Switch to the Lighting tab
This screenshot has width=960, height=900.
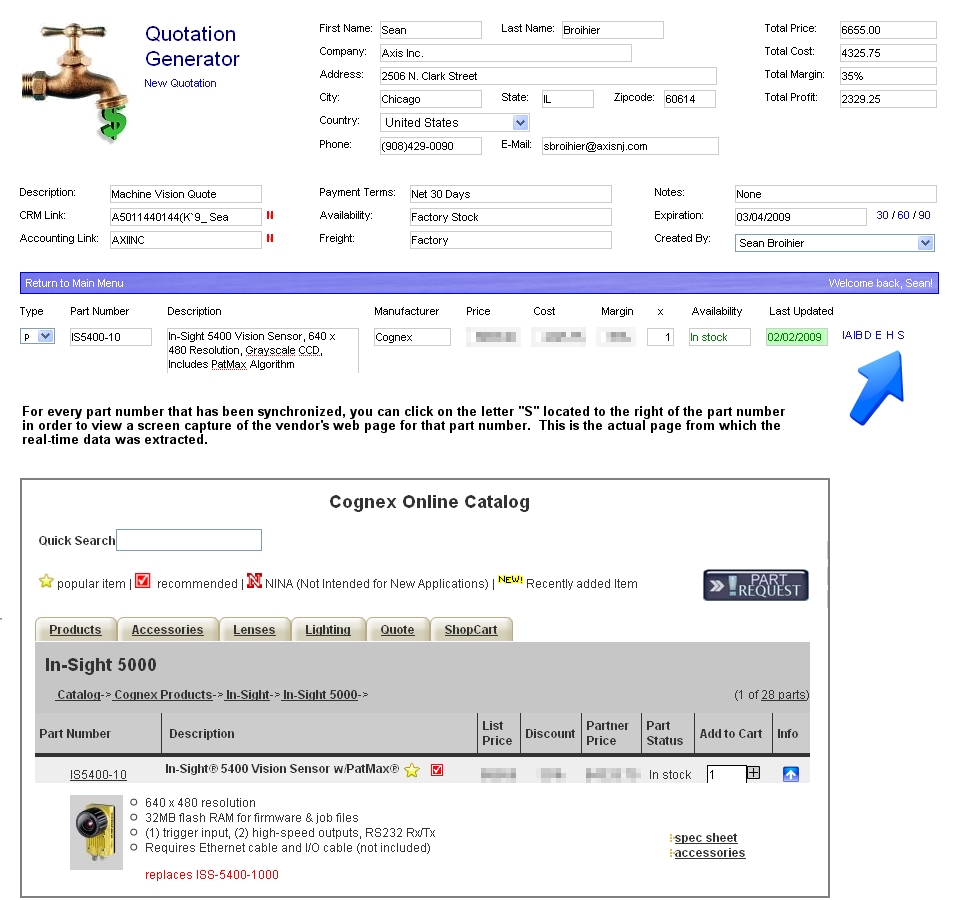pos(328,629)
